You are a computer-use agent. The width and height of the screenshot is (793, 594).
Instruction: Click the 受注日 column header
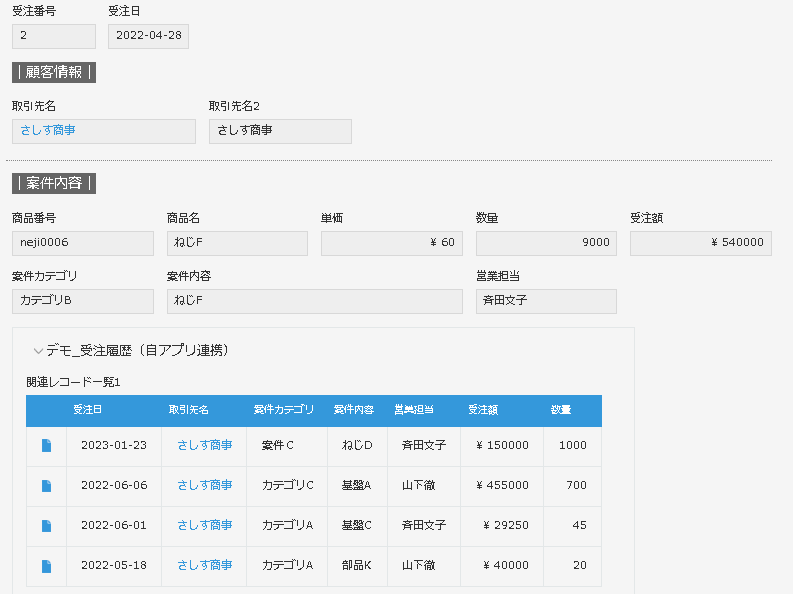point(87,410)
